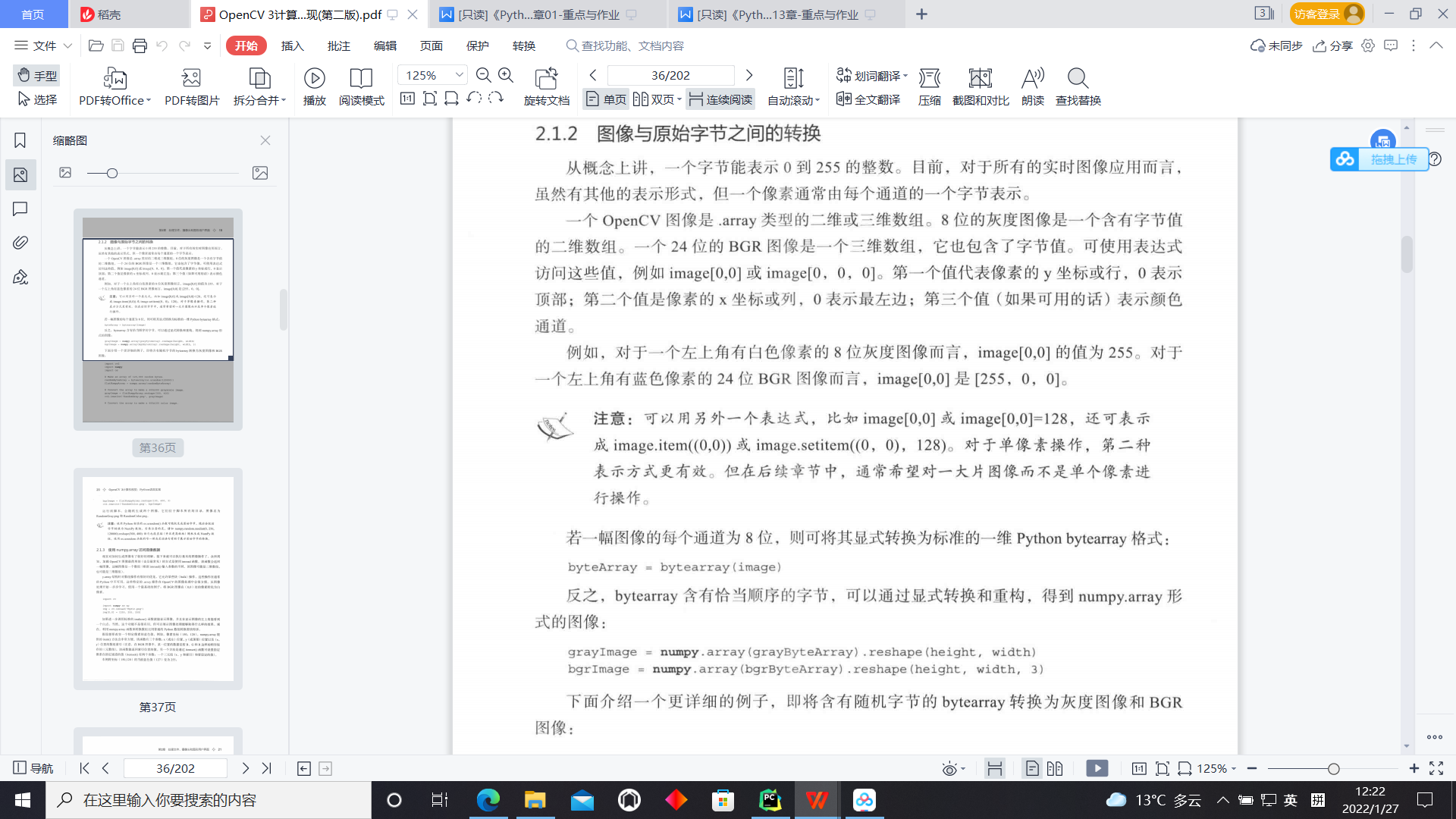Viewport: 1456px width, 819px height.
Task: Open the comments panel in the sidebar
Action: [20, 209]
